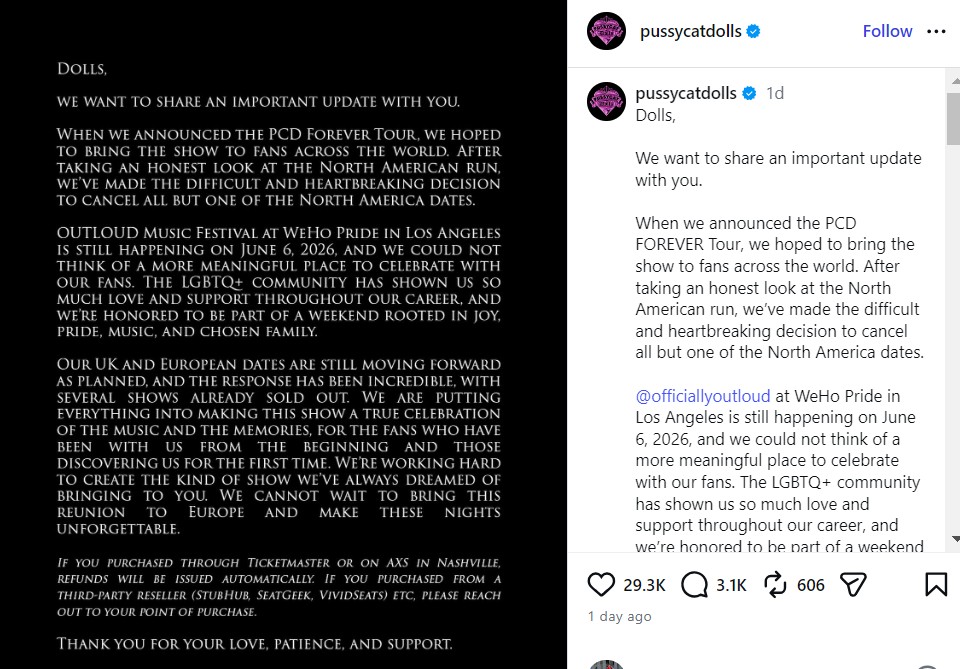Click the pussycatdolls avatar beside the caption
960x669 pixels.
click(x=606, y=101)
